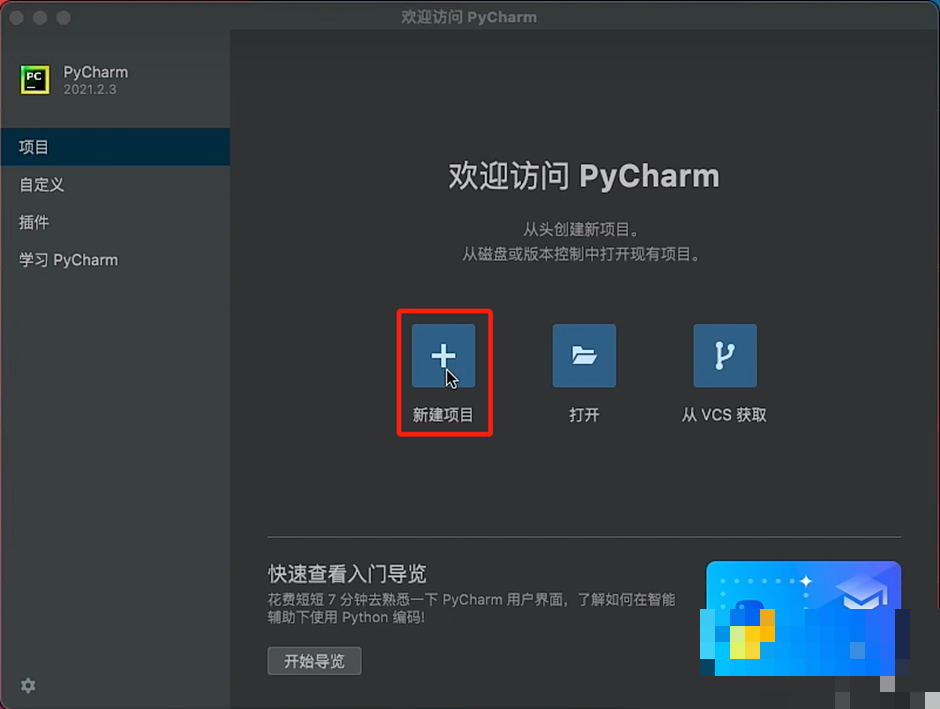
Task: Click the 欢迎访问 PyCharm heading
Action: (584, 176)
